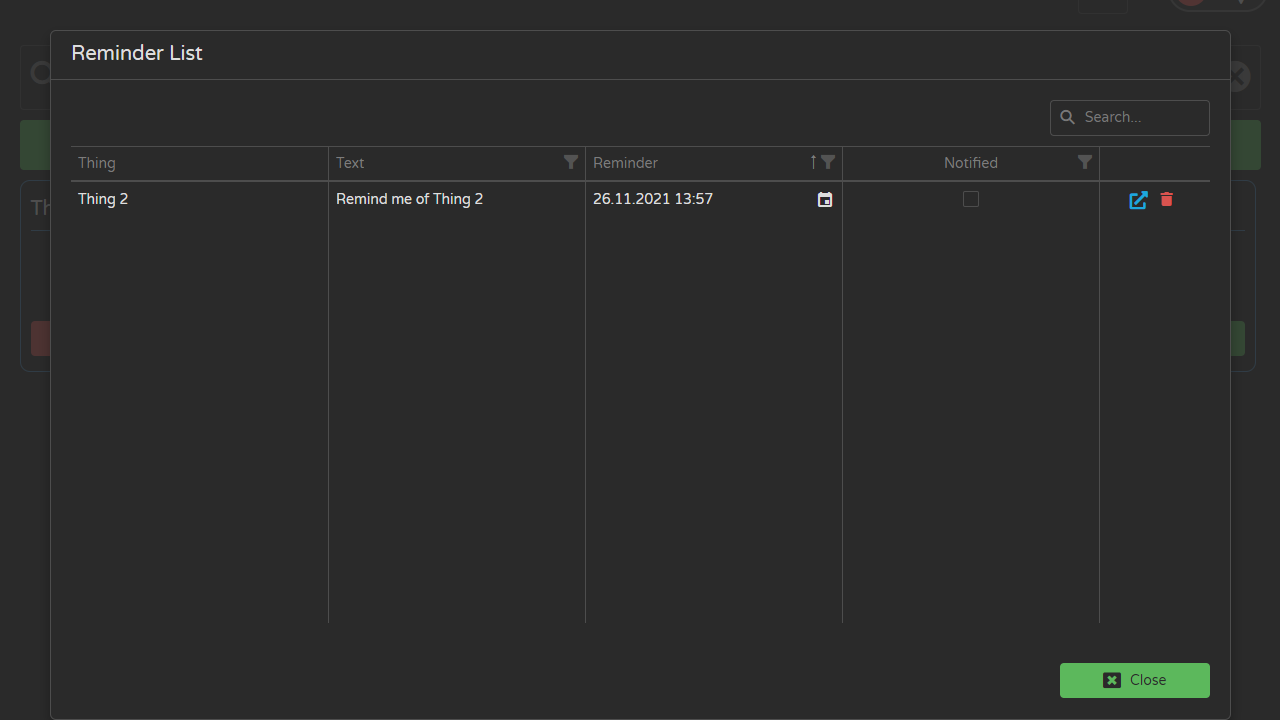The width and height of the screenshot is (1280, 720).
Task: Filter the Text column
Action: pyautogui.click(x=571, y=162)
